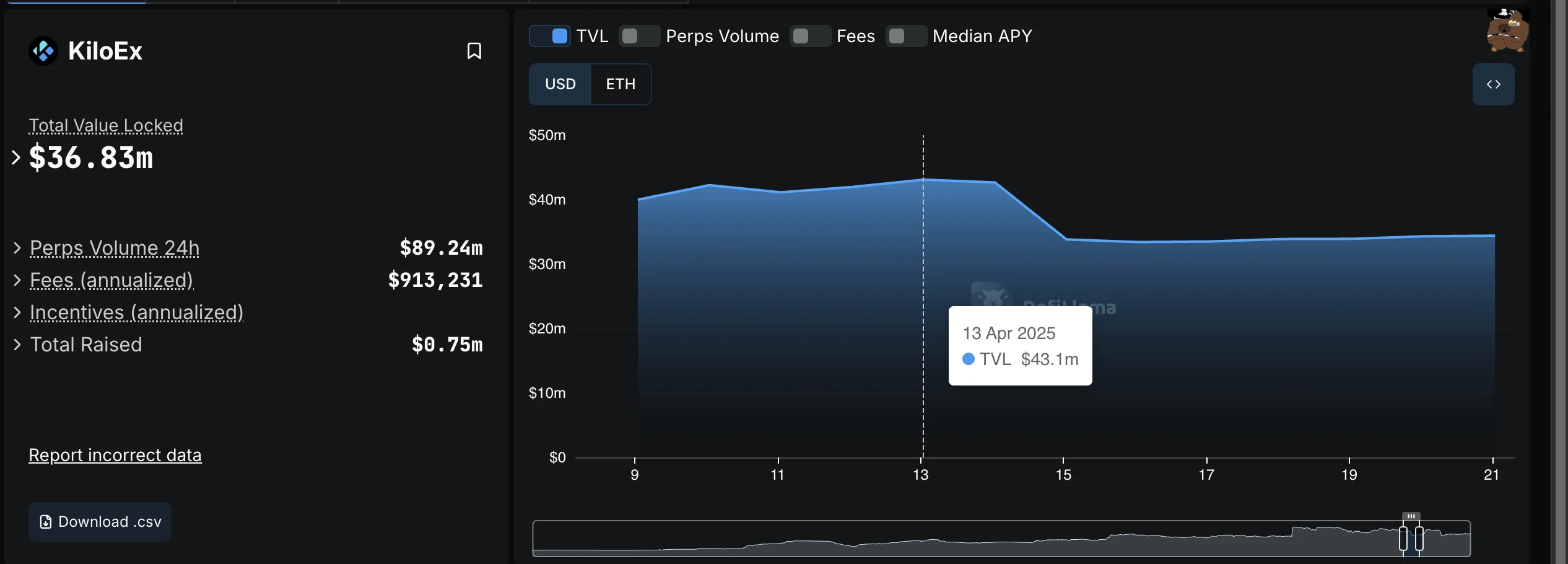
Task: Bookmark the KiloEx protocol
Action: (474, 51)
